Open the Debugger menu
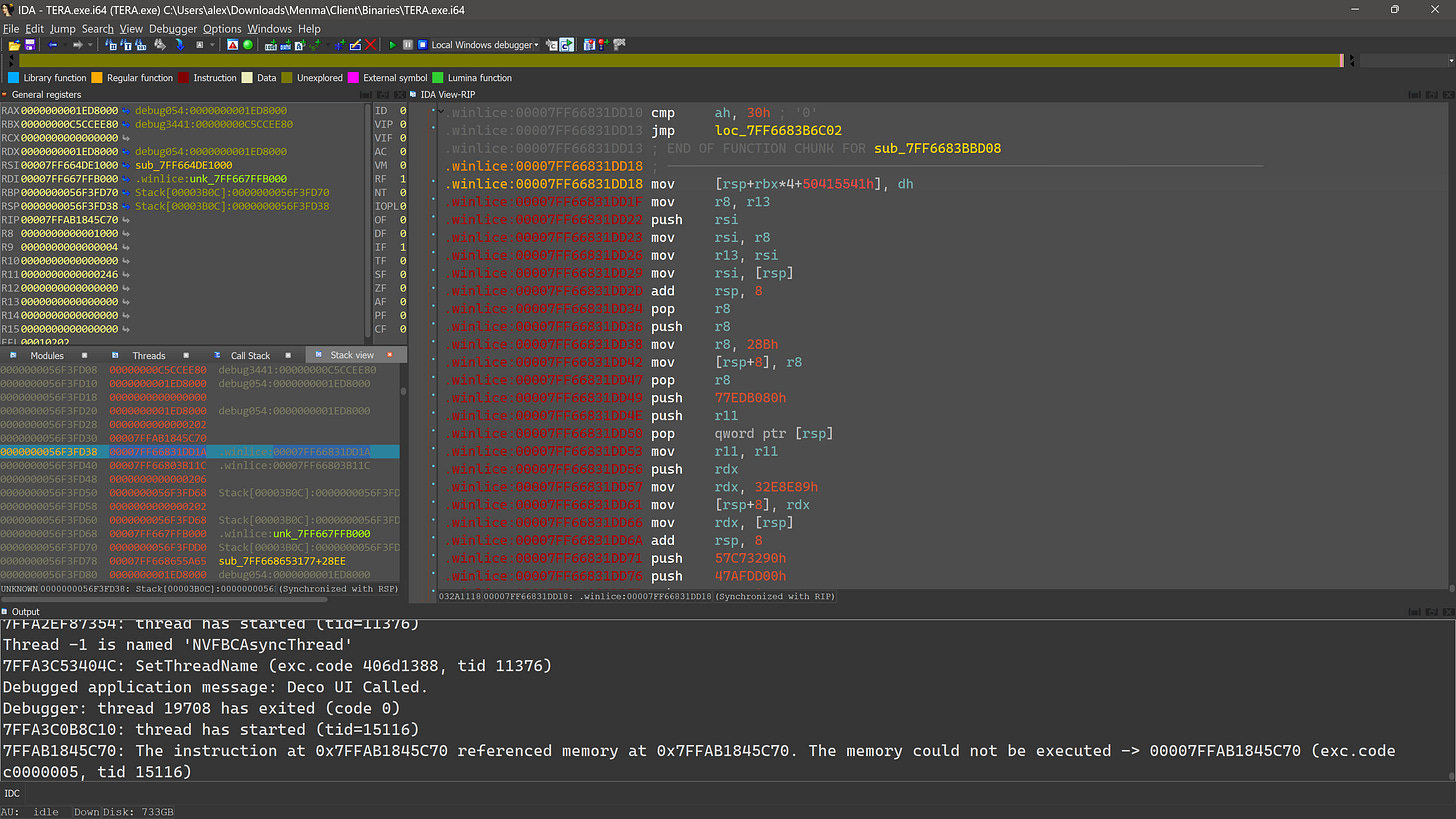 pos(173,29)
